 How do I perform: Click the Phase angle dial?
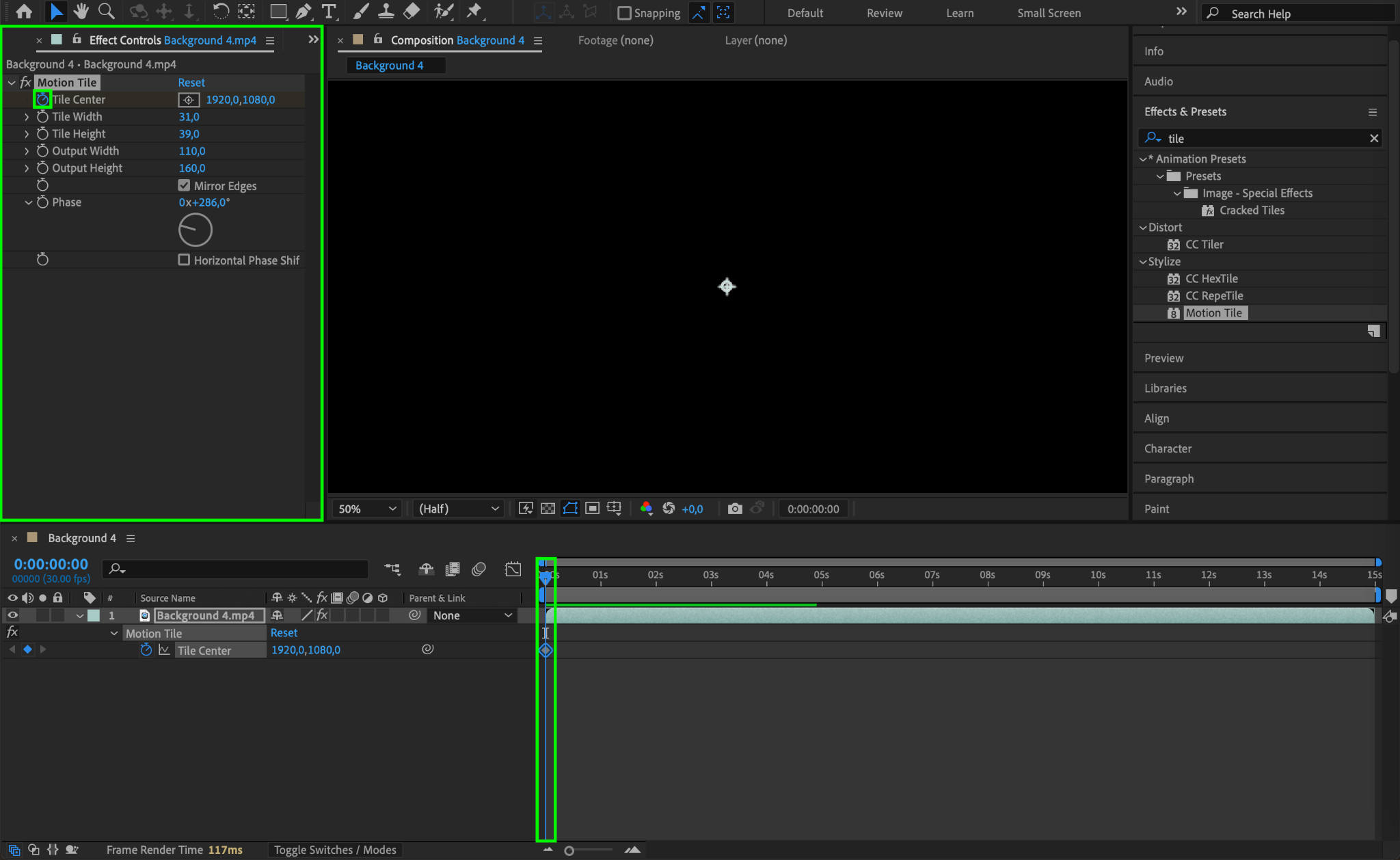(196, 230)
